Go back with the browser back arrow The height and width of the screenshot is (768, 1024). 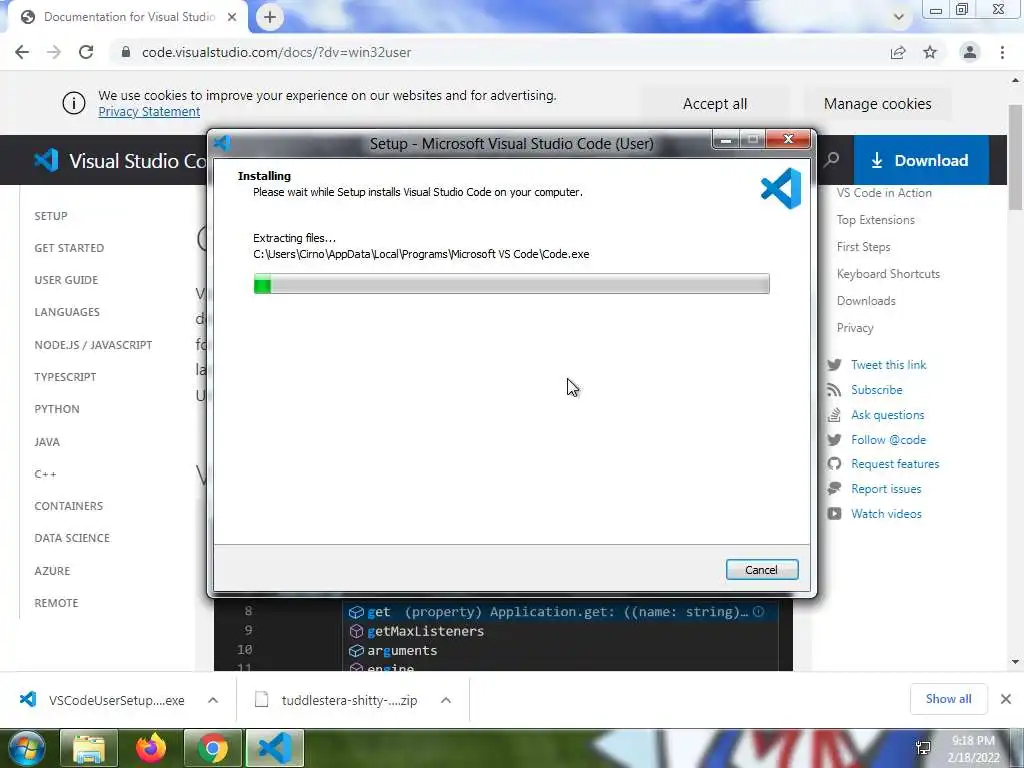click(x=22, y=52)
